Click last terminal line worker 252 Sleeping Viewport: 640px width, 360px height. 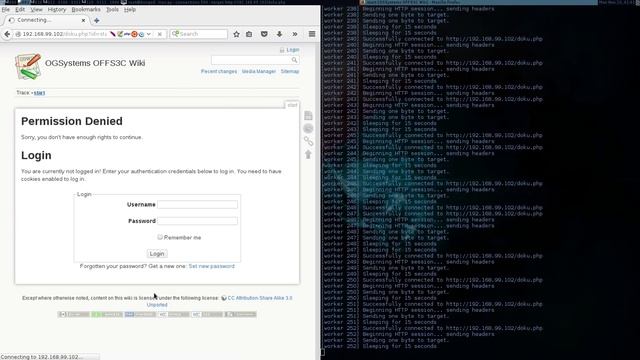(380, 346)
